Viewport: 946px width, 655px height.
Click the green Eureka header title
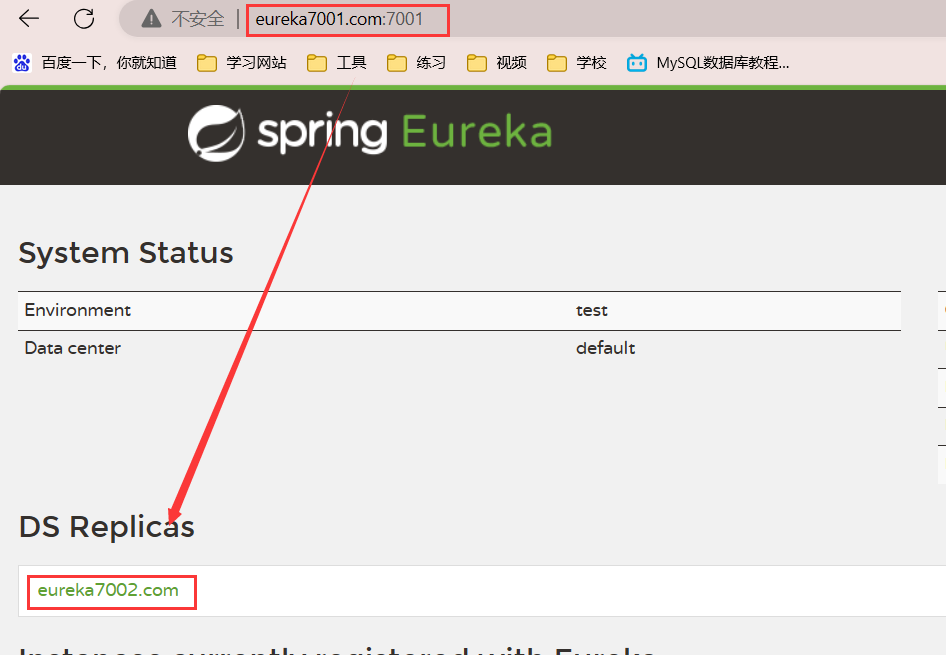(477, 131)
